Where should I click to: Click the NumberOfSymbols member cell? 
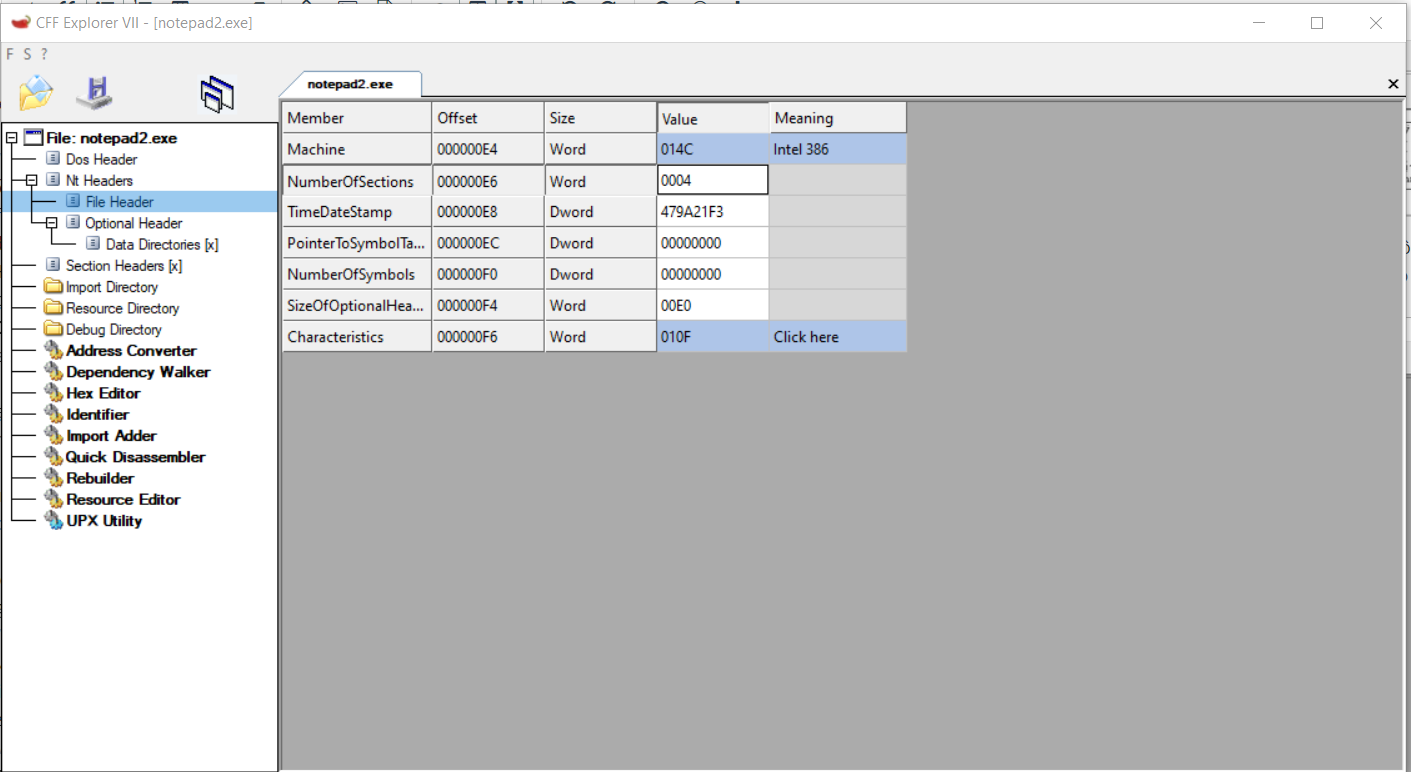357,274
